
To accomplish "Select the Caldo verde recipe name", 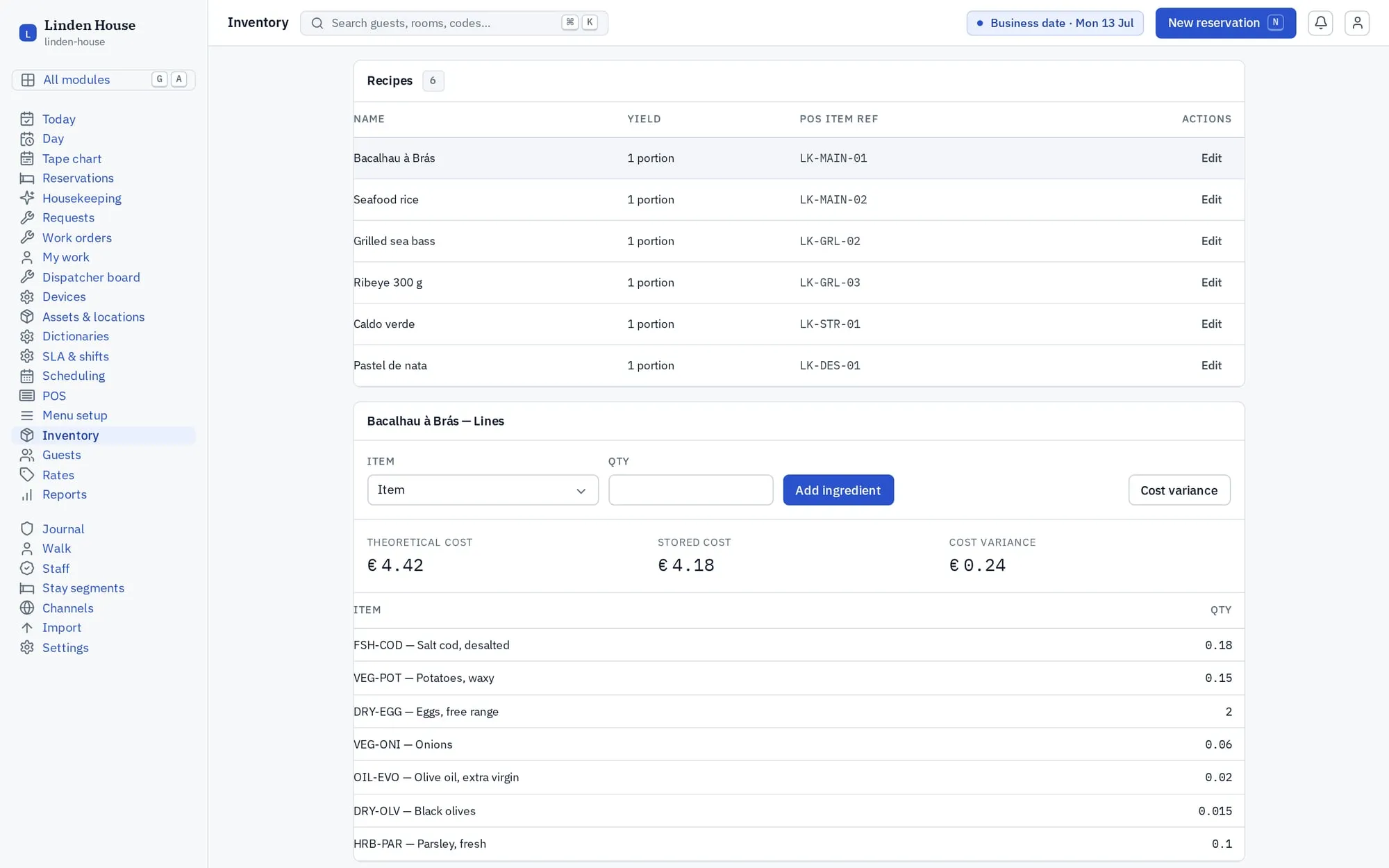I will click(384, 324).
